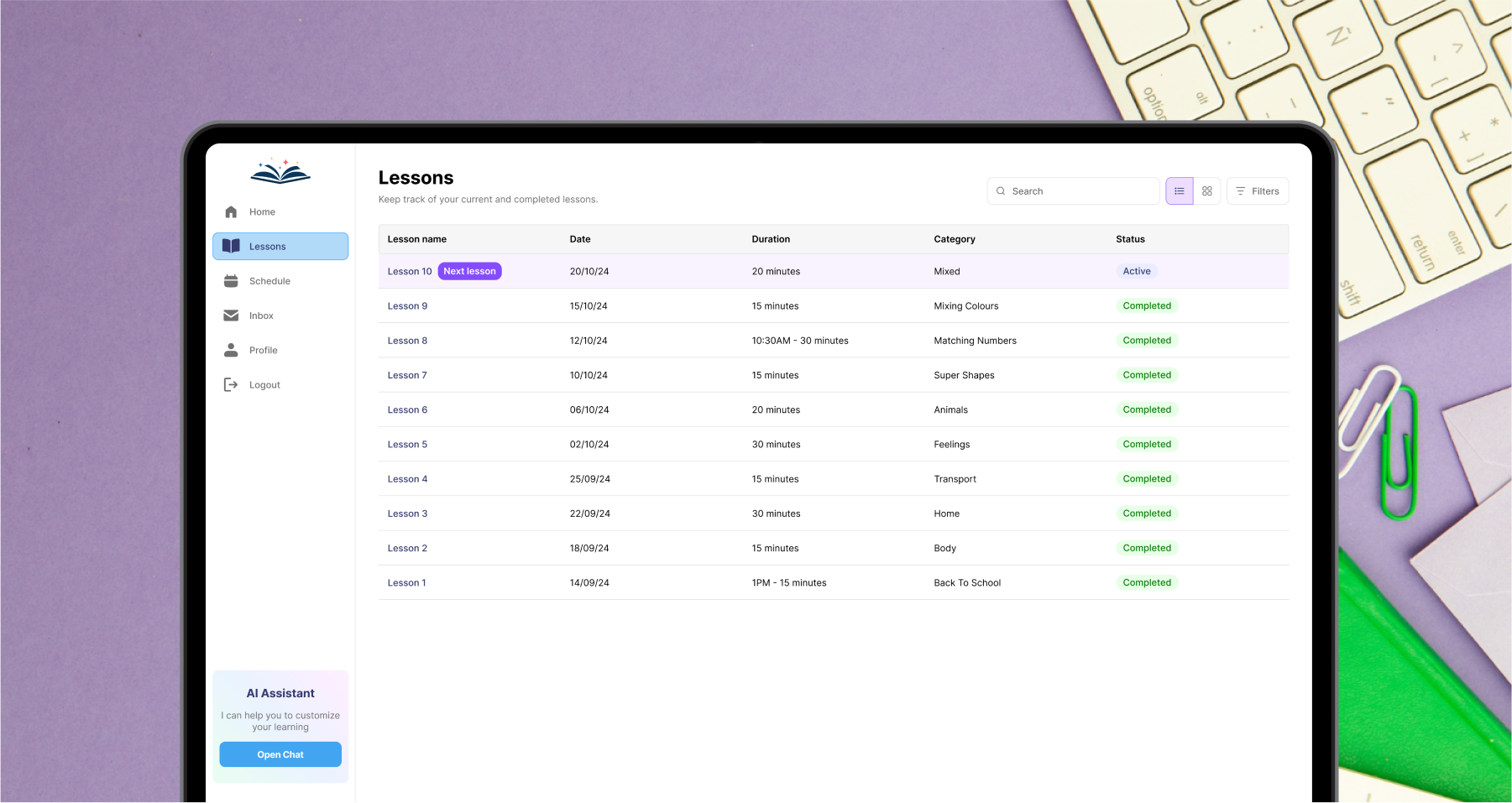
Task: Open the Filters options
Action: (1258, 191)
